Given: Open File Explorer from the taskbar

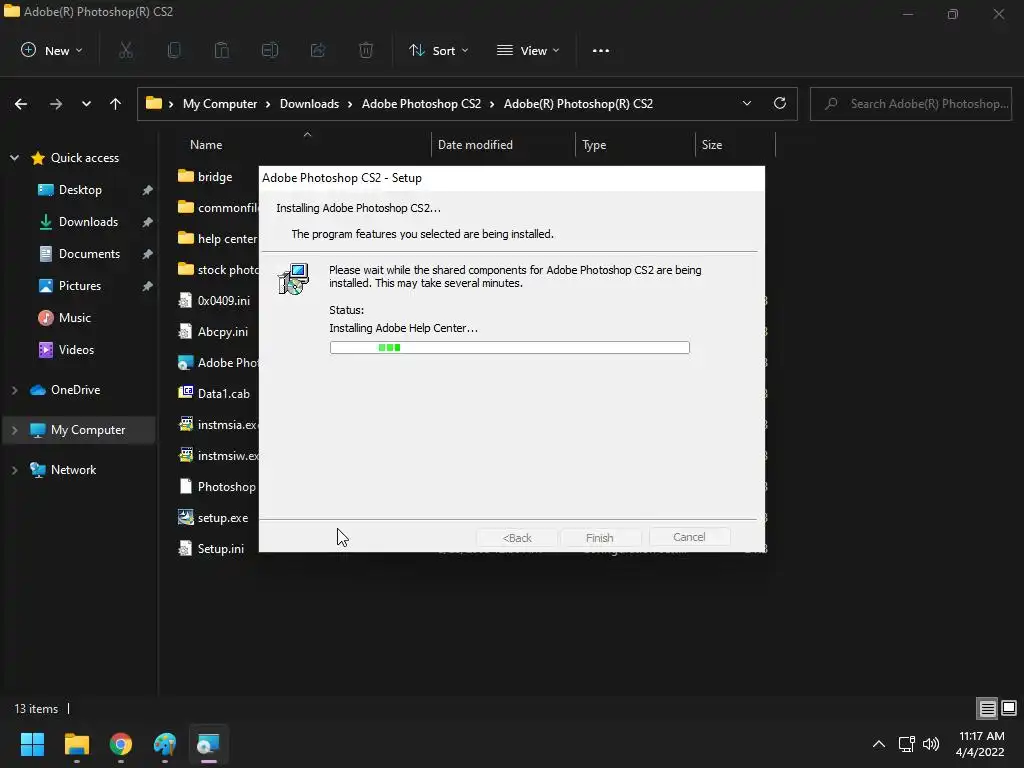Looking at the screenshot, I should click(x=76, y=744).
